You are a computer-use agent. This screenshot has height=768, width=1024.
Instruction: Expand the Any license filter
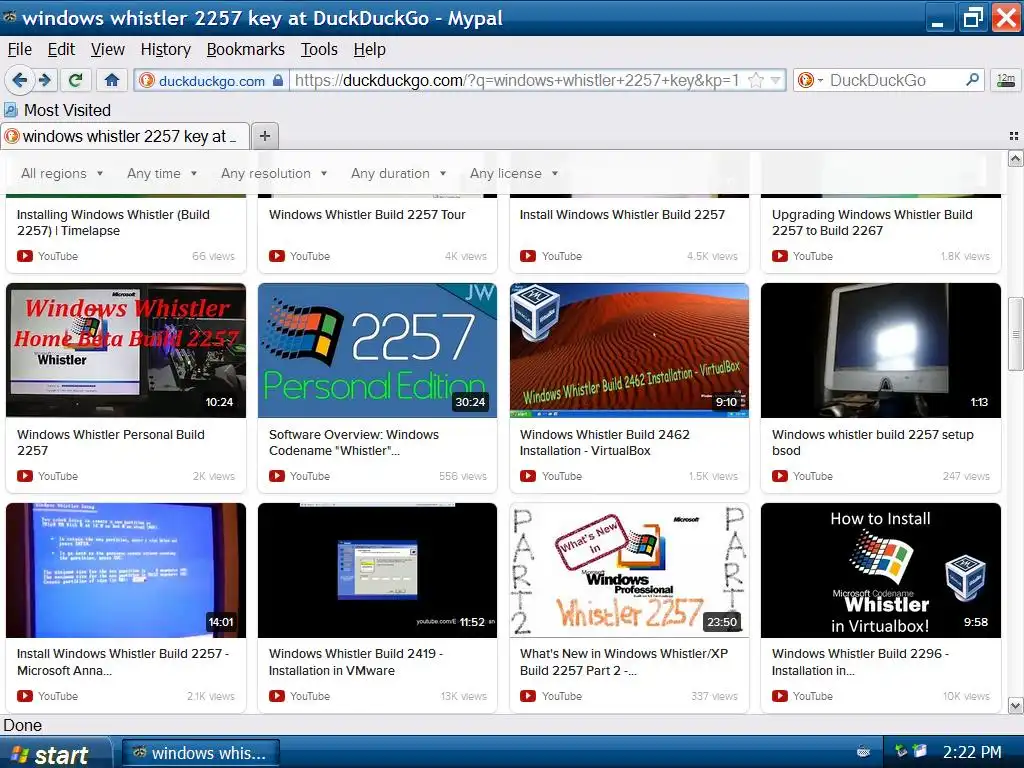[514, 173]
